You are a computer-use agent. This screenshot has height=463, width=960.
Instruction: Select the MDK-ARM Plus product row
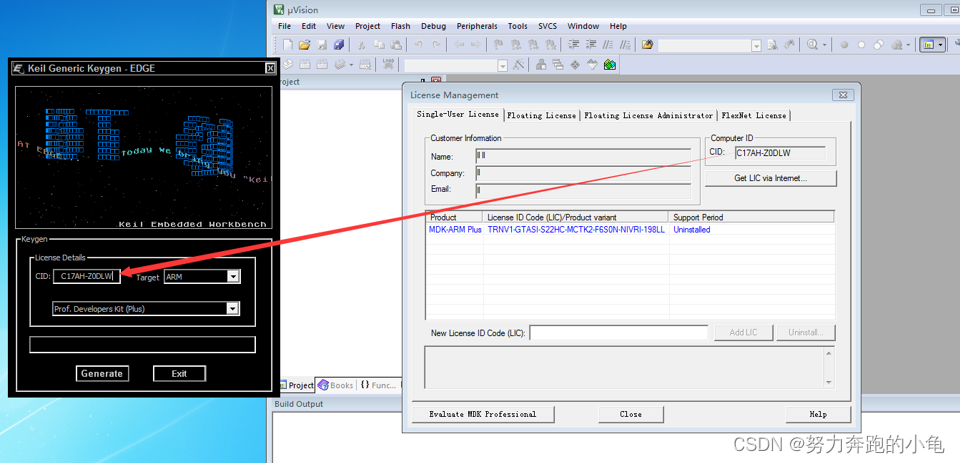click(629, 230)
